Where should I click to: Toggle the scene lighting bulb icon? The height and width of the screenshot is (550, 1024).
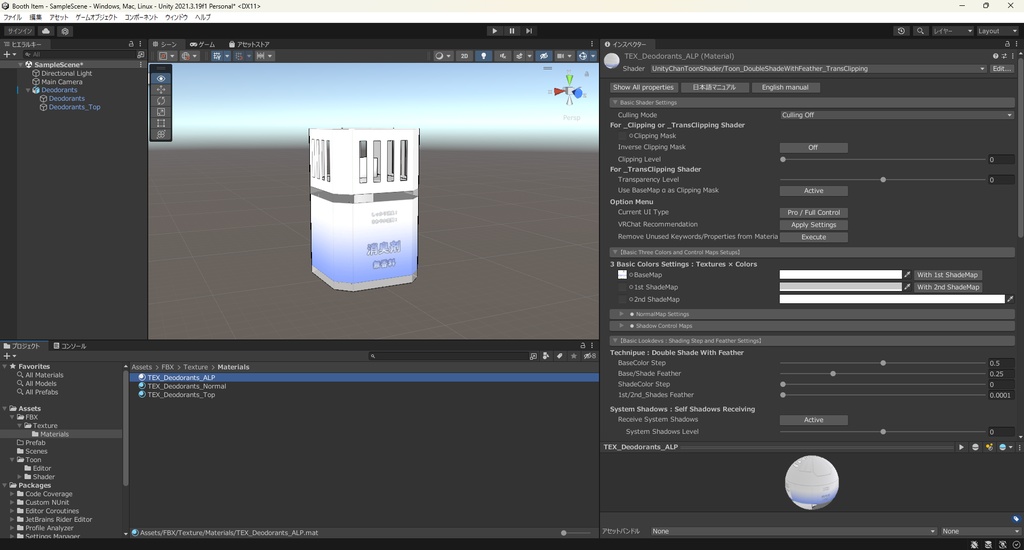[484, 56]
